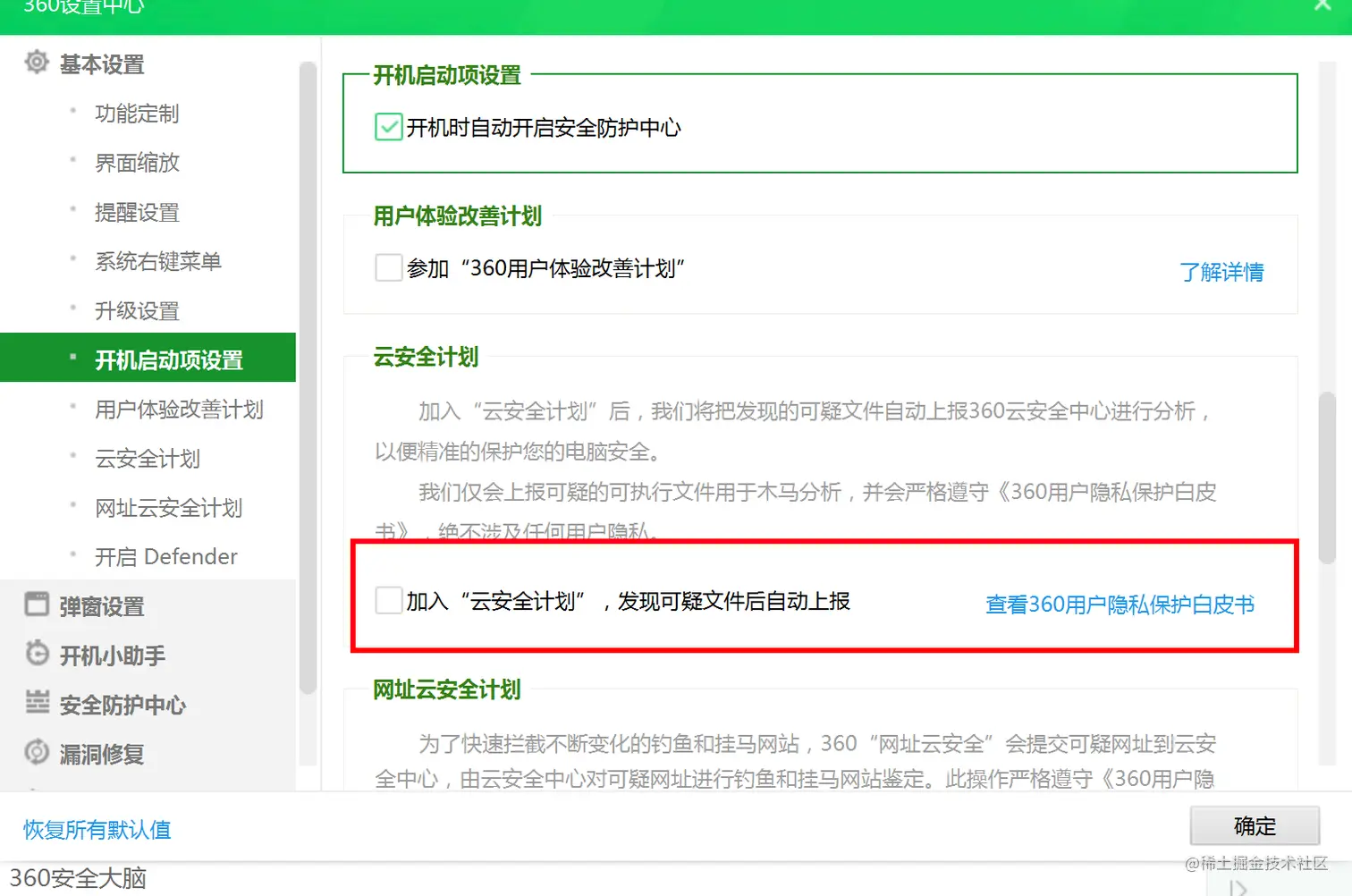The width and height of the screenshot is (1352, 896).
Task: Open 查看360用户隐私保护白皮书 link
Action: tap(1120, 604)
